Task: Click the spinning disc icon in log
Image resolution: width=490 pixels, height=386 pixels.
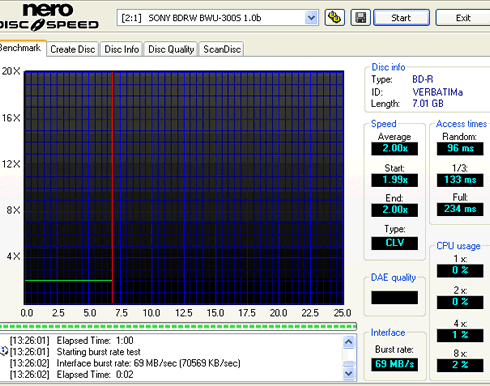Action: pos(4,351)
